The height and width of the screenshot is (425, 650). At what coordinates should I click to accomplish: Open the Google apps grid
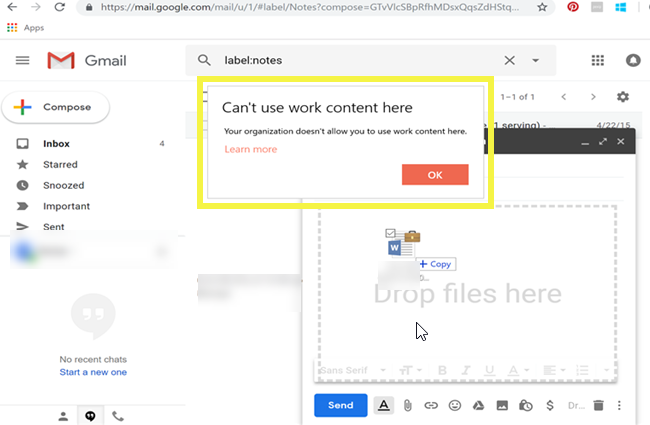[598, 60]
